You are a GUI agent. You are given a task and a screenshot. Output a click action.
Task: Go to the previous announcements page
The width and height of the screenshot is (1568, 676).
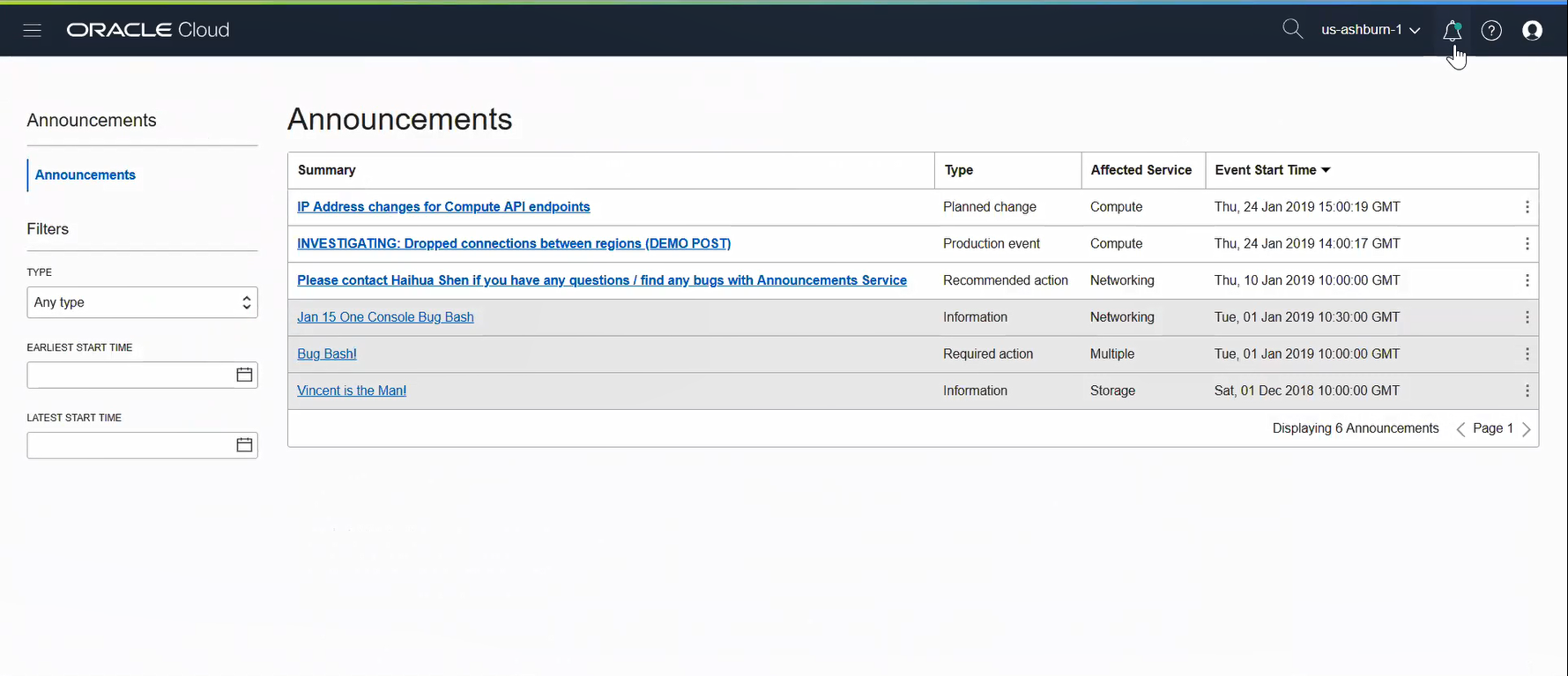[x=1460, y=429]
